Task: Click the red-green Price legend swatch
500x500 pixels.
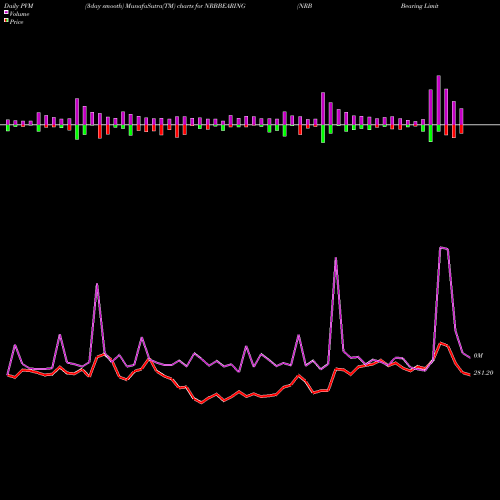Action: tap(6, 21)
